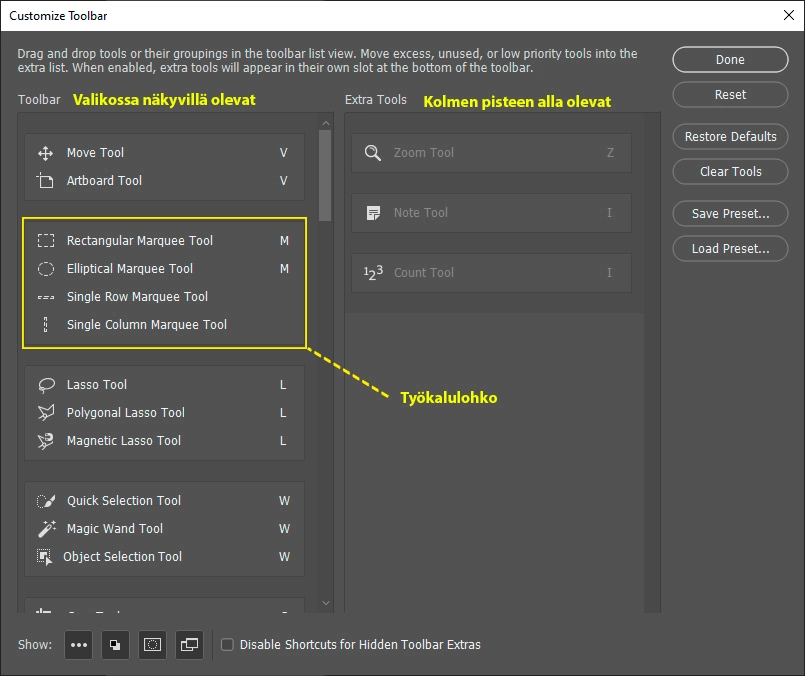Click the Done button
The width and height of the screenshot is (805, 676).
tap(730, 60)
